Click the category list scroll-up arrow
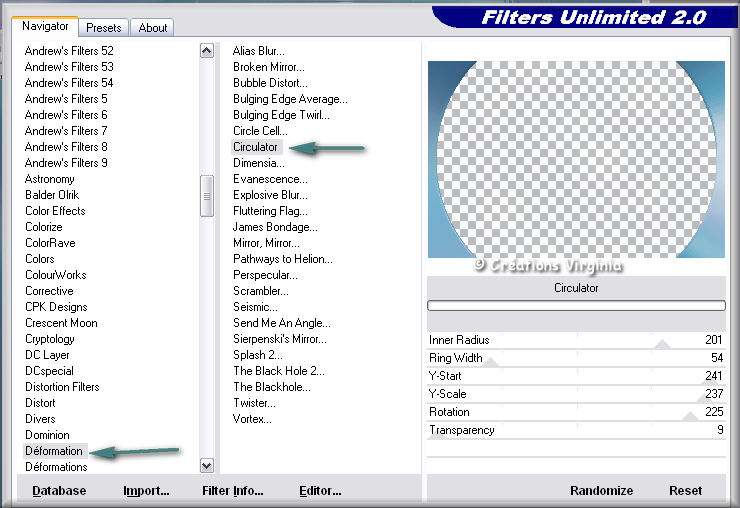 pyautogui.click(x=207, y=51)
